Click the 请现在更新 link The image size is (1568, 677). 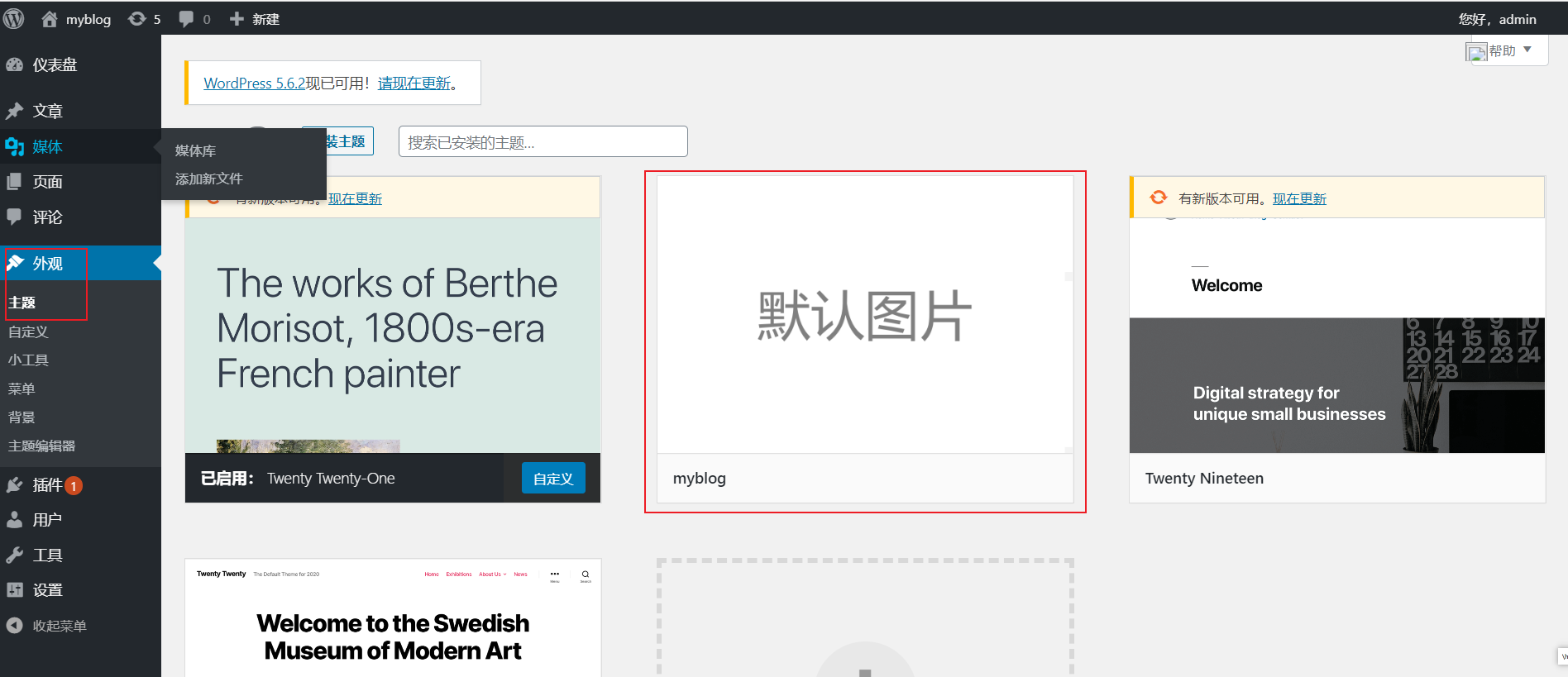click(414, 83)
